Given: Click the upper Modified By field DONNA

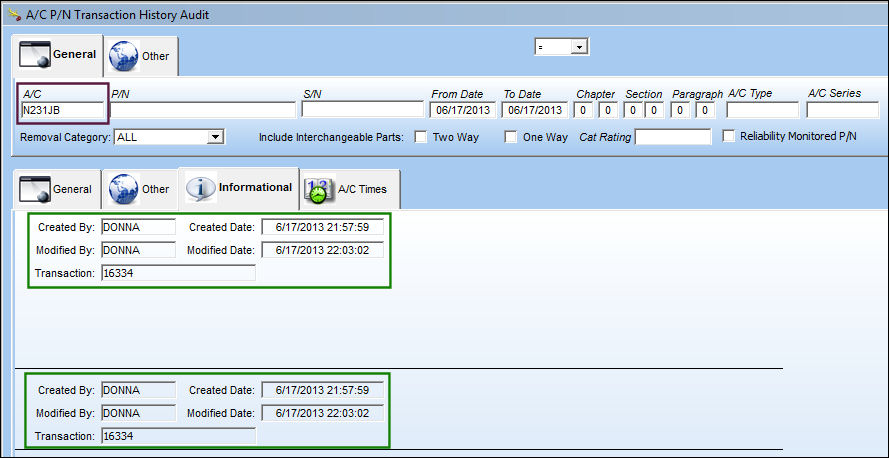Looking at the screenshot, I should (139, 250).
